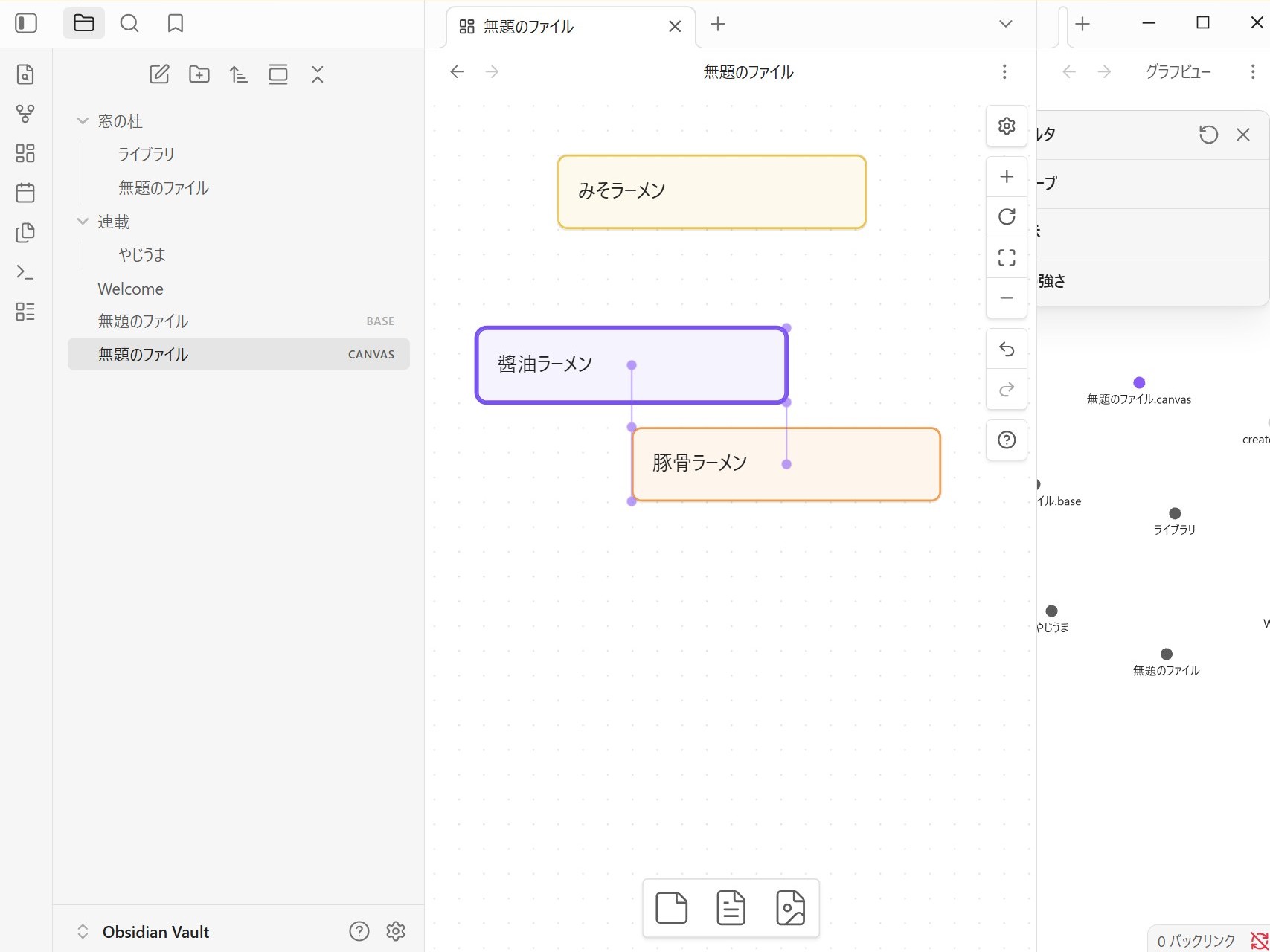The height and width of the screenshot is (952, 1270).
Task: Collapse the 窓の杜 folder
Action: tap(83, 121)
